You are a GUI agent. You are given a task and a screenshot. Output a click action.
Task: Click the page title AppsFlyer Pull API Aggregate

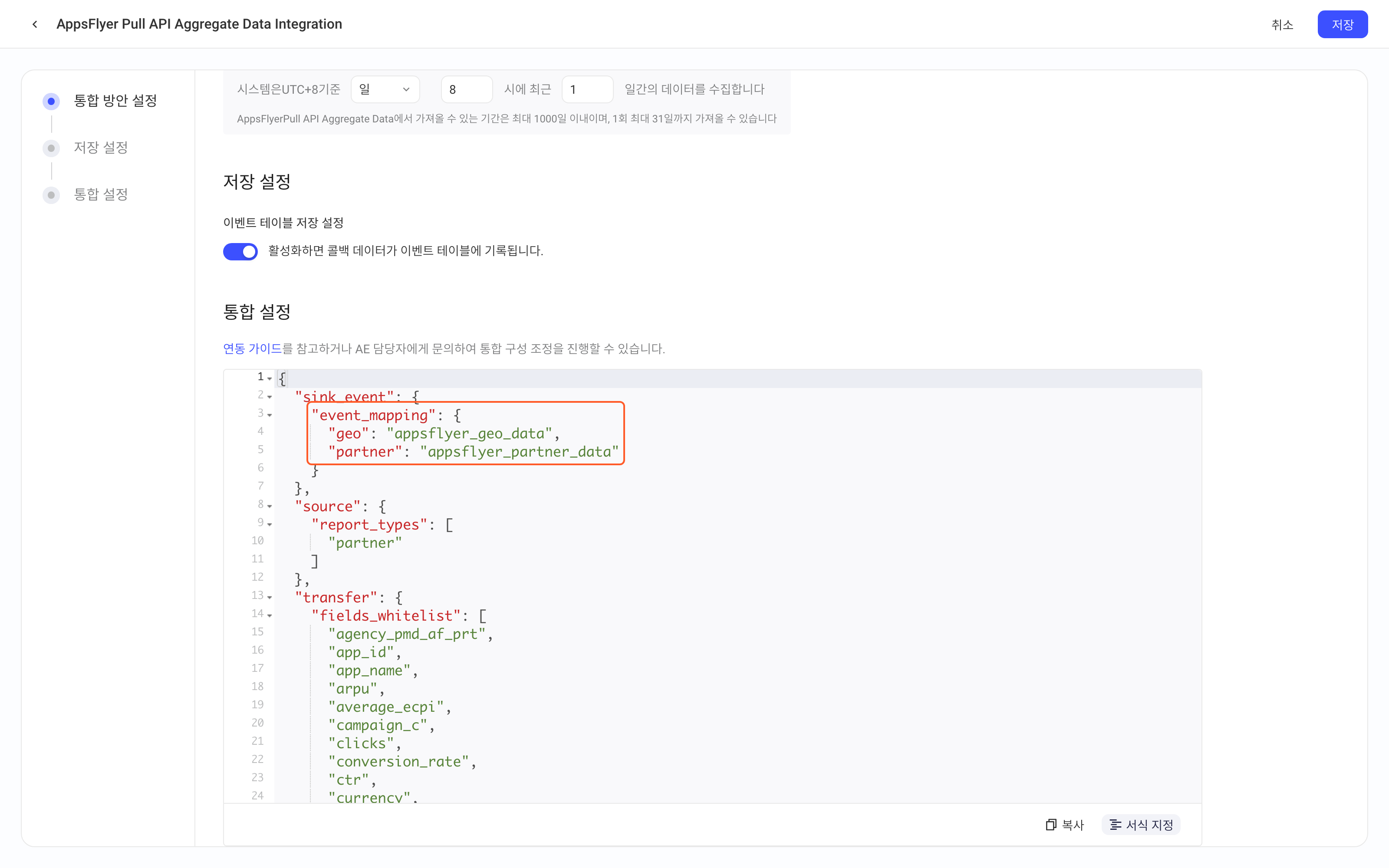(x=199, y=24)
